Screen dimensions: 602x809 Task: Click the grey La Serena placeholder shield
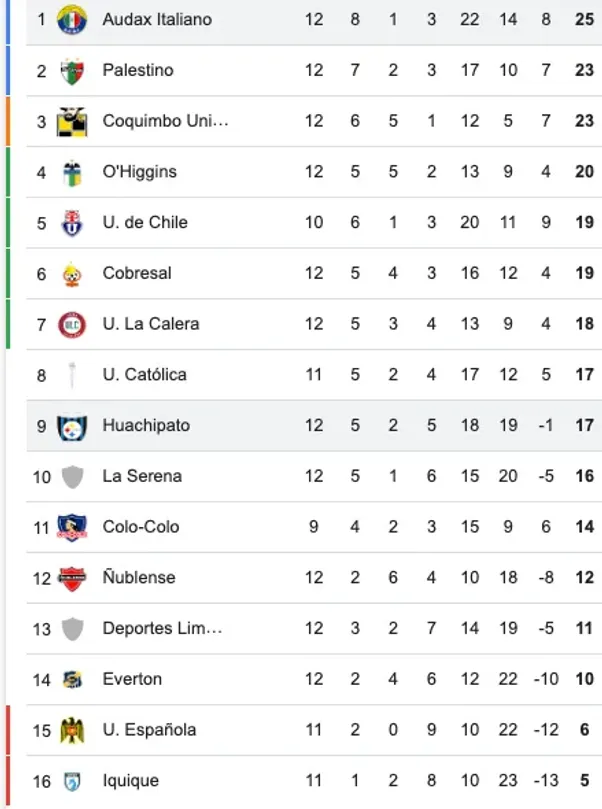(x=72, y=477)
